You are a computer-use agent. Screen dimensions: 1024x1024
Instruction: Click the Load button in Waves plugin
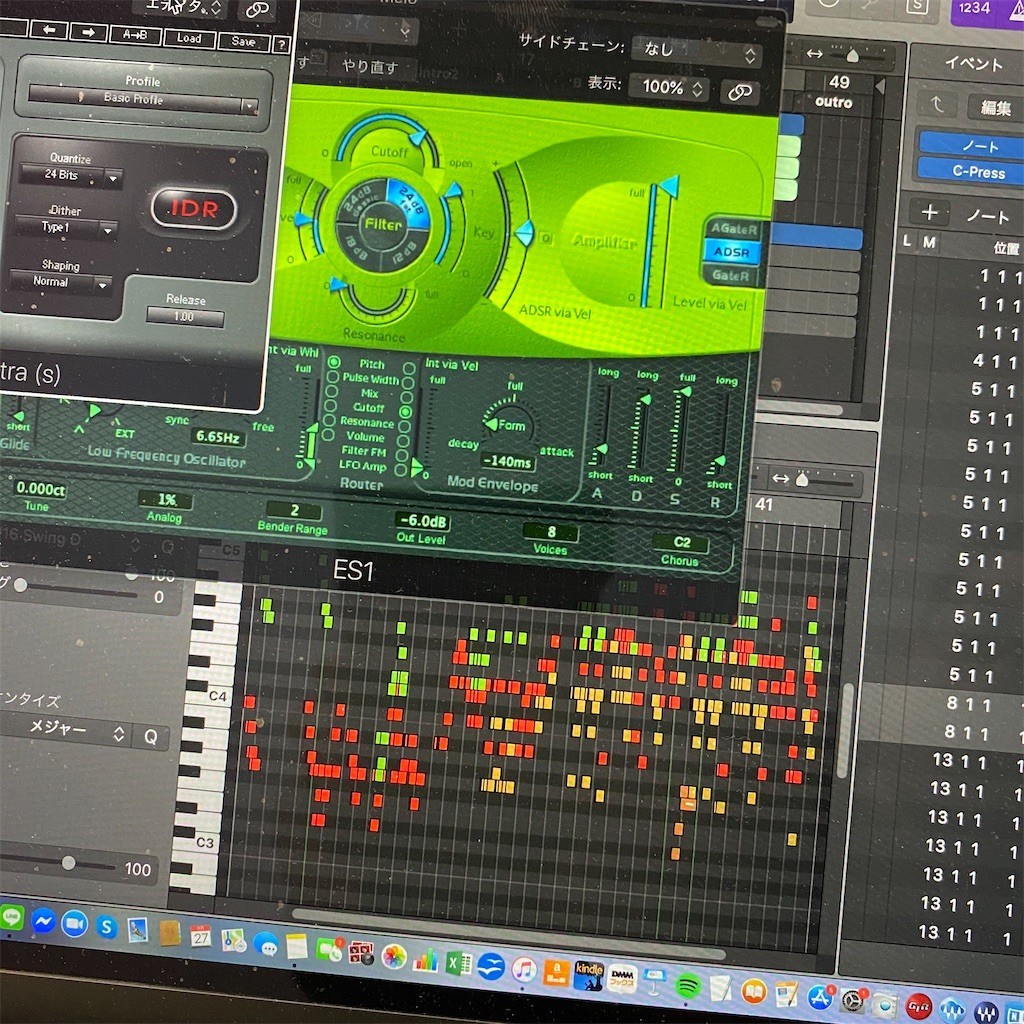189,39
